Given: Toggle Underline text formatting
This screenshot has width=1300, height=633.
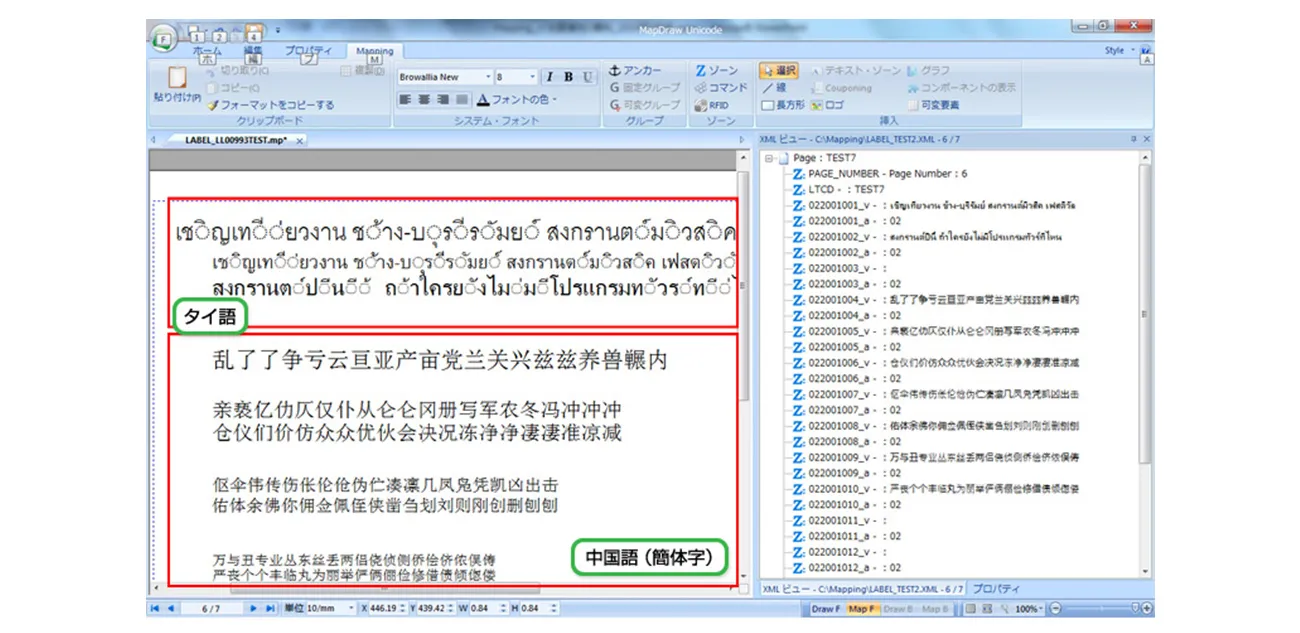Looking at the screenshot, I should 587,77.
